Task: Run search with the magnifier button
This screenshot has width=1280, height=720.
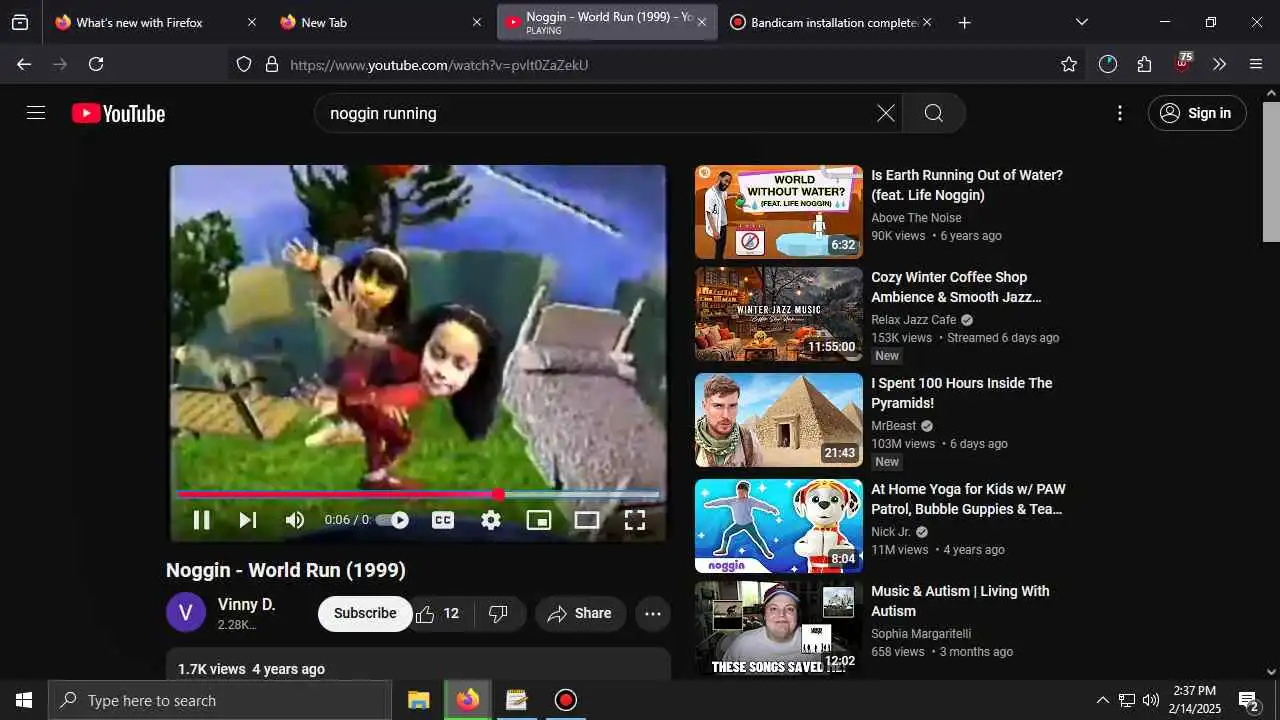Action: point(934,113)
